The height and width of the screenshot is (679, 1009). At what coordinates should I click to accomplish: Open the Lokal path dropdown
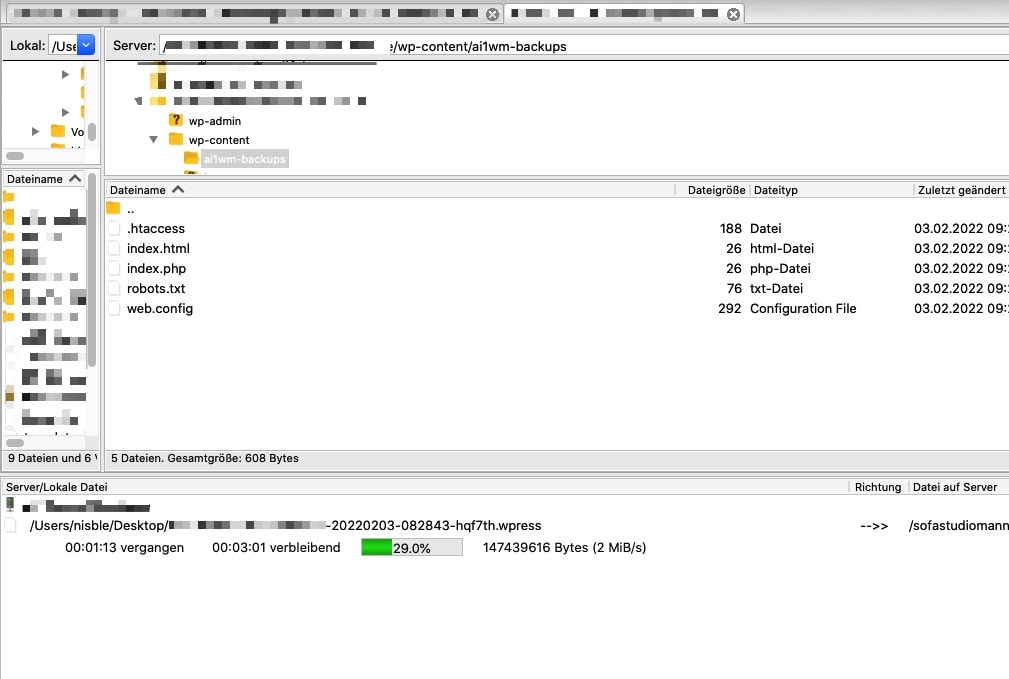(x=85, y=45)
